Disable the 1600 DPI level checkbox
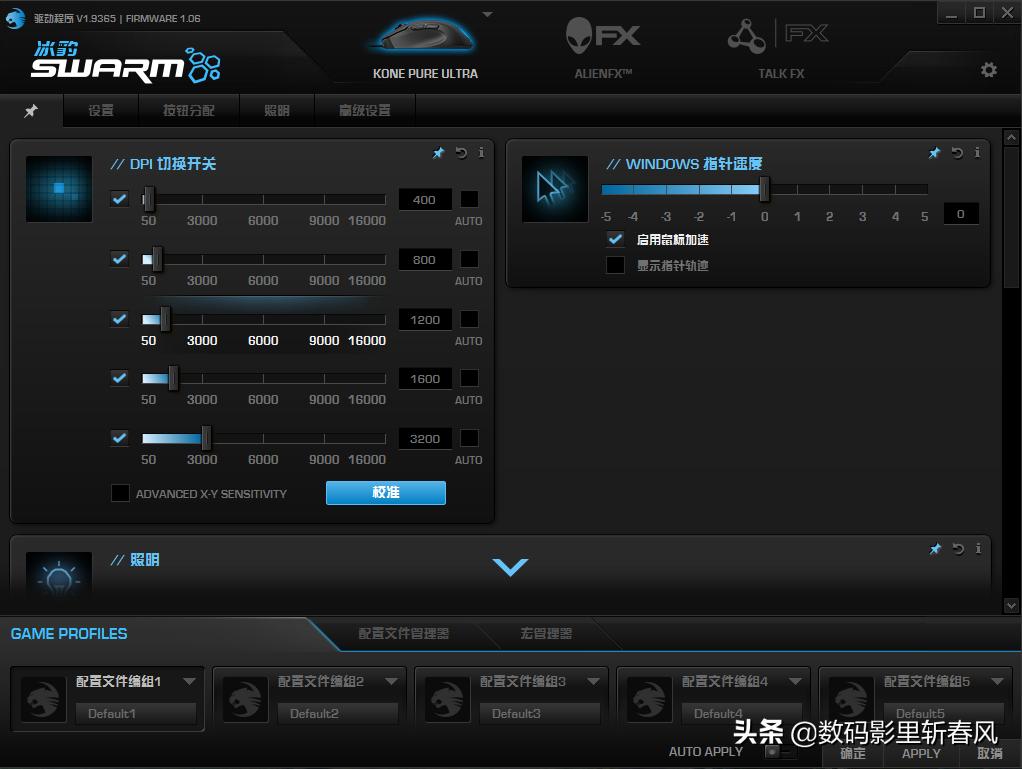The height and width of the screenshot is (769, 1022). coord(120,378)
